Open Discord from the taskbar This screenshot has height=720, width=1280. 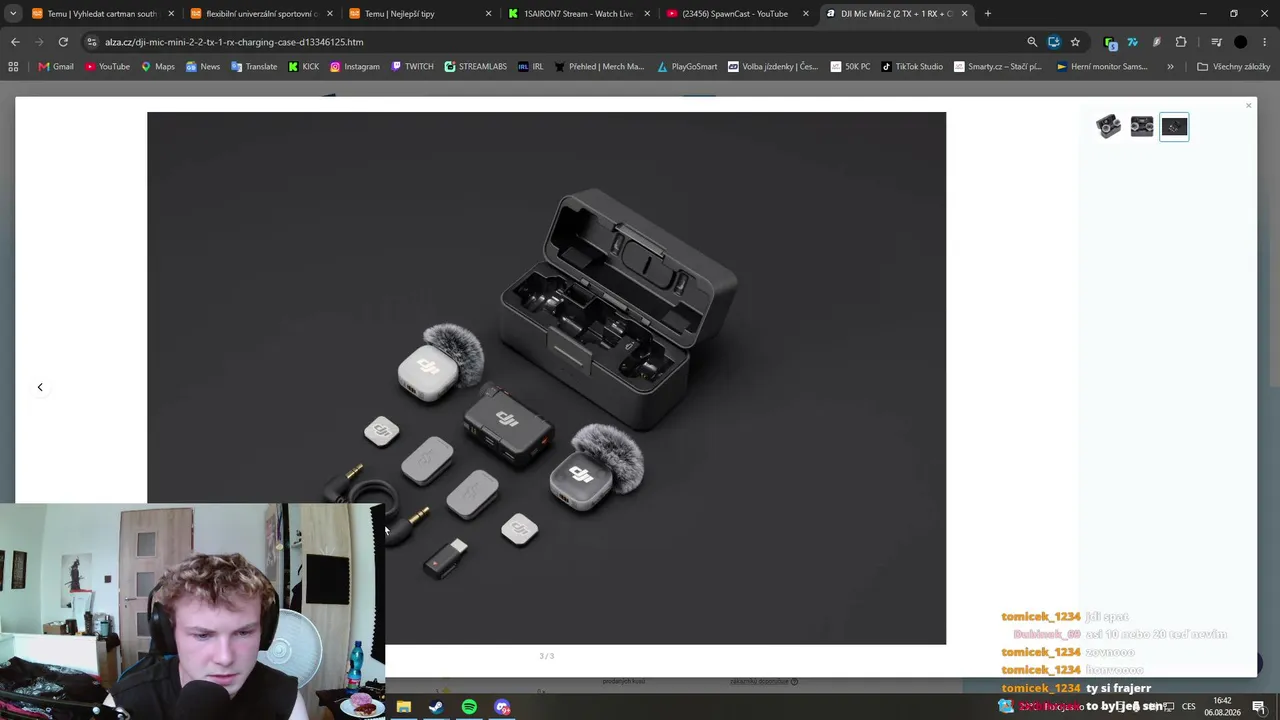[502, 707]
